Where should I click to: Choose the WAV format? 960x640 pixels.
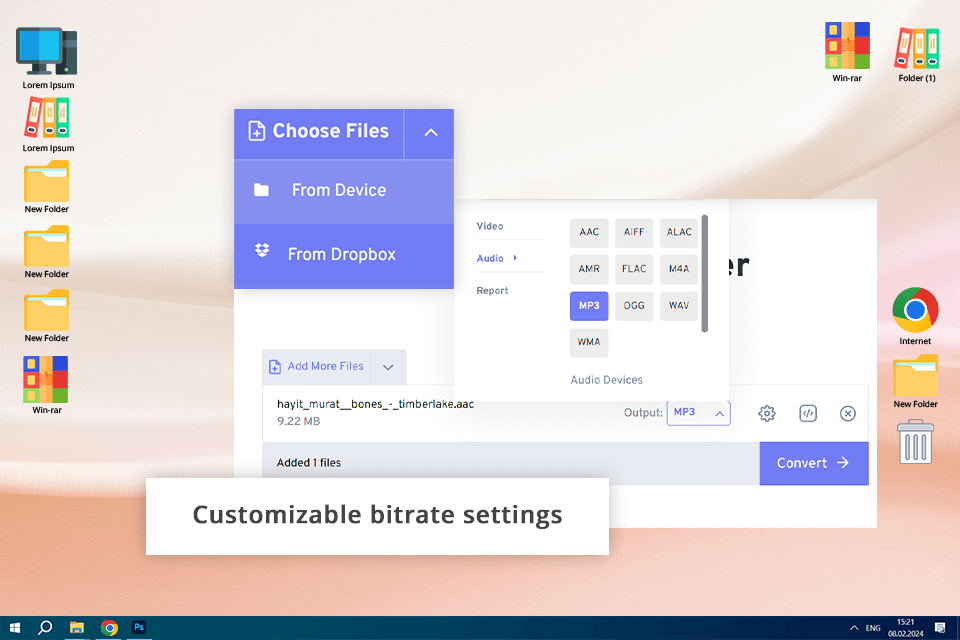coord(679,306)
